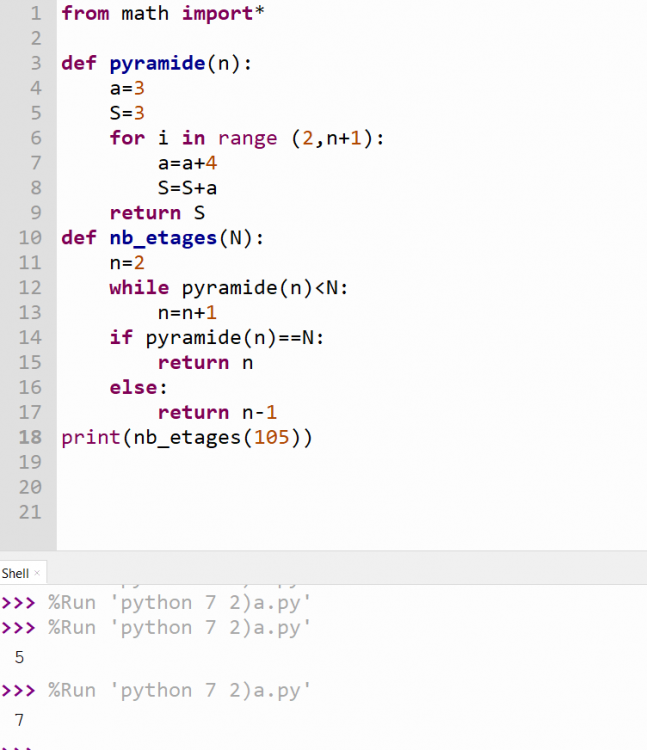Click line number 1 in the gutter
The height and width of the screenshot is (750, 647).
click(35, 14)
